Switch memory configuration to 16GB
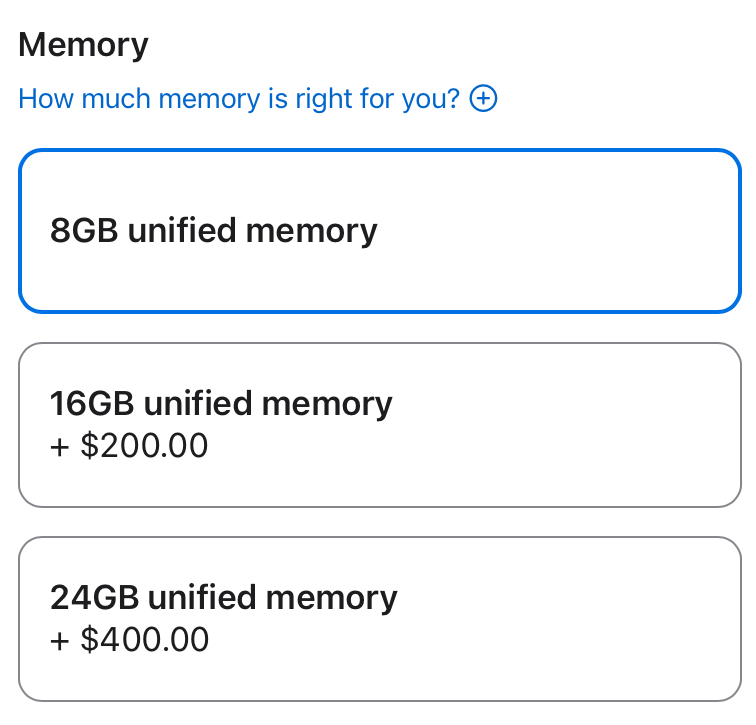Image resolution: width=756 pixels, height=725 pixels. 379,425
